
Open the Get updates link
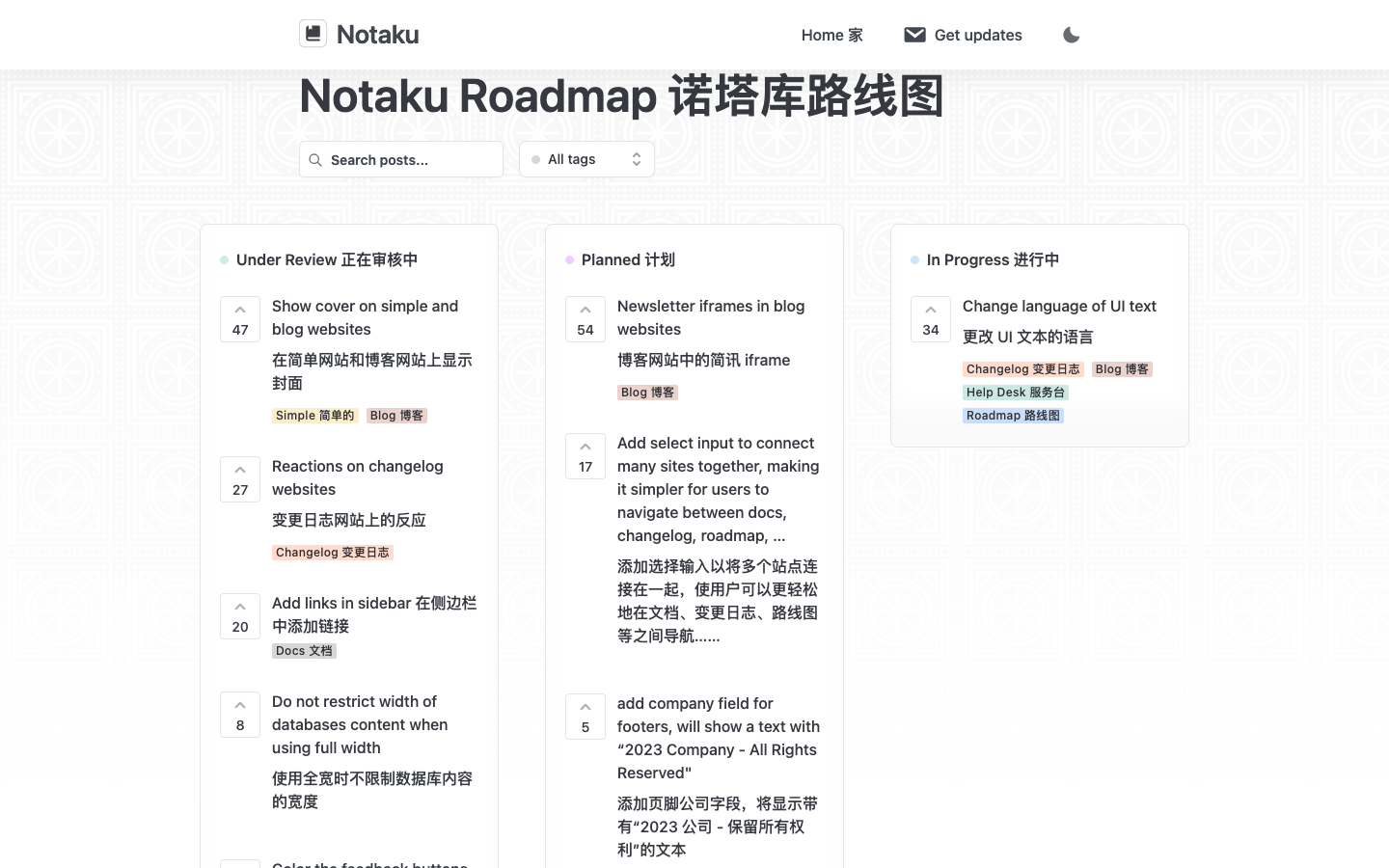977,35
